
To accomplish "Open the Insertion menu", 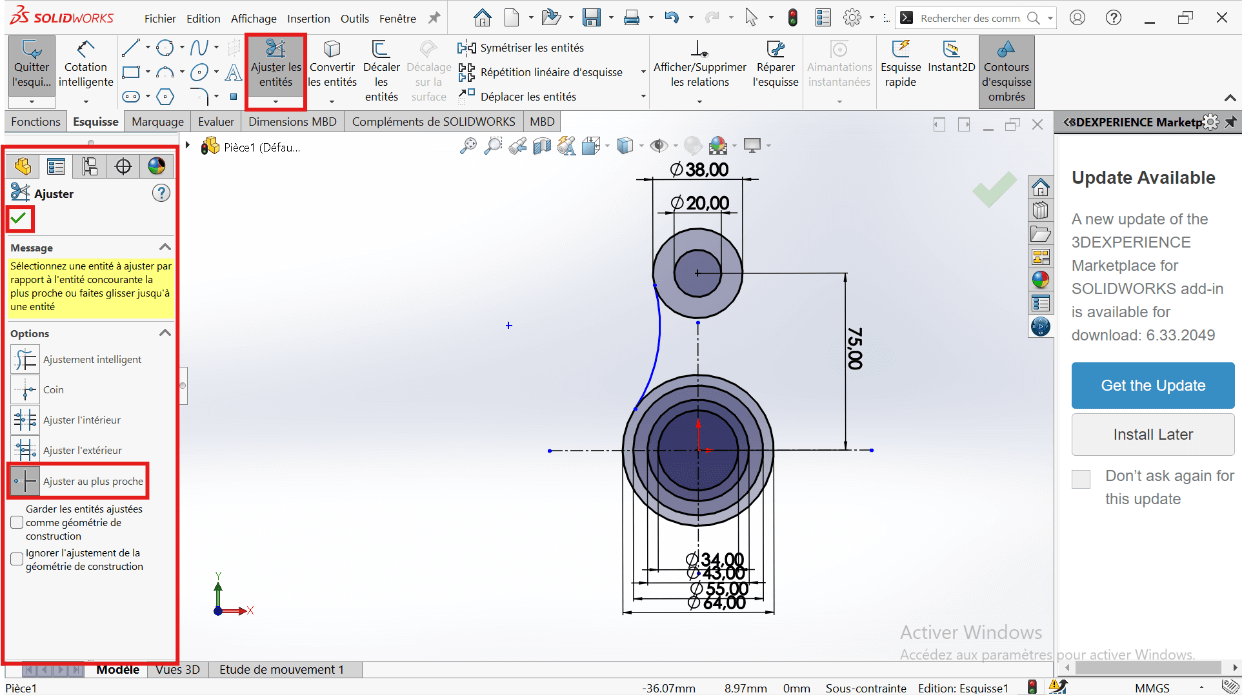I will point(308,18).
